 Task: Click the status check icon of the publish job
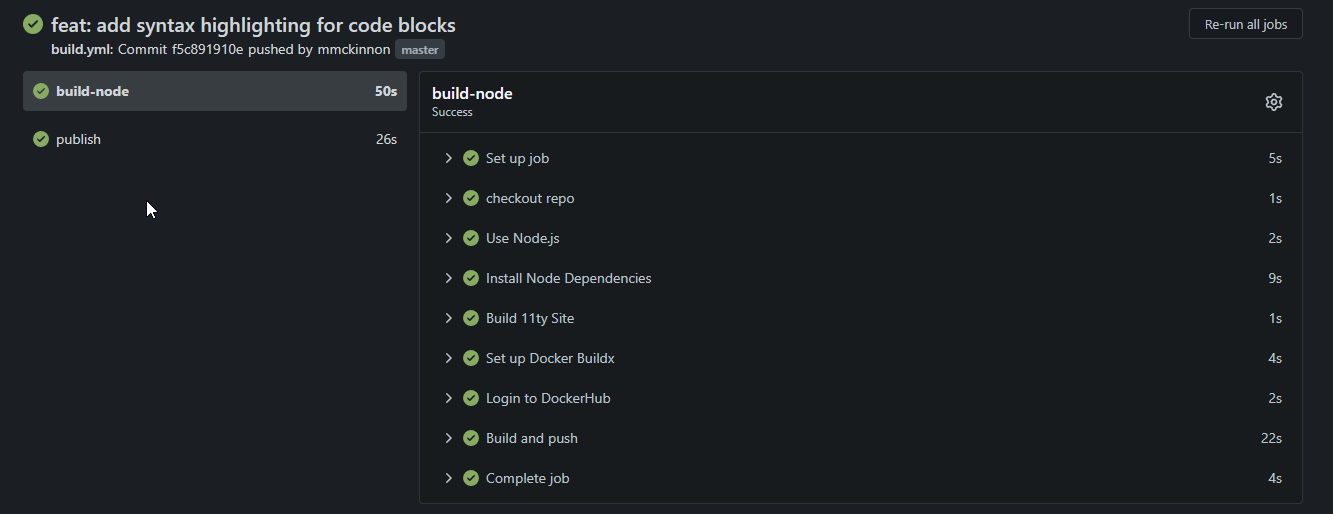(41, 139)
